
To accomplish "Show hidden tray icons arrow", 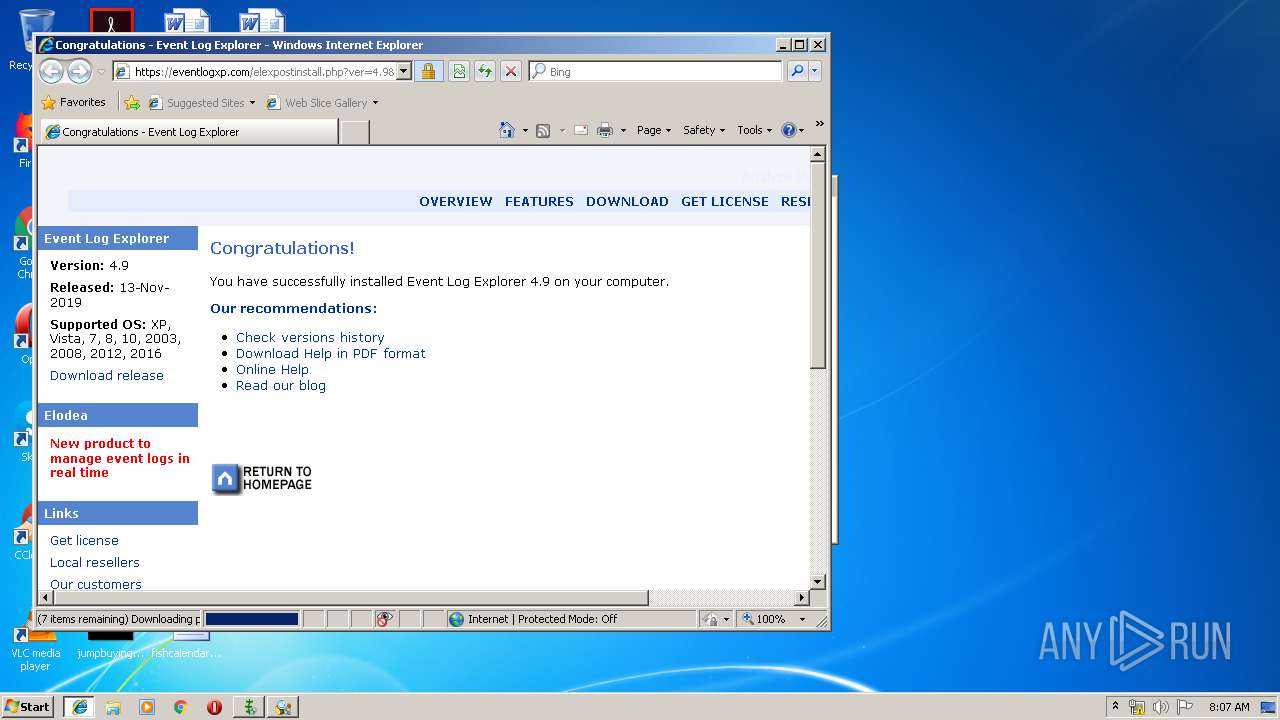I will pyautogui.click(x=1116, y=706).
